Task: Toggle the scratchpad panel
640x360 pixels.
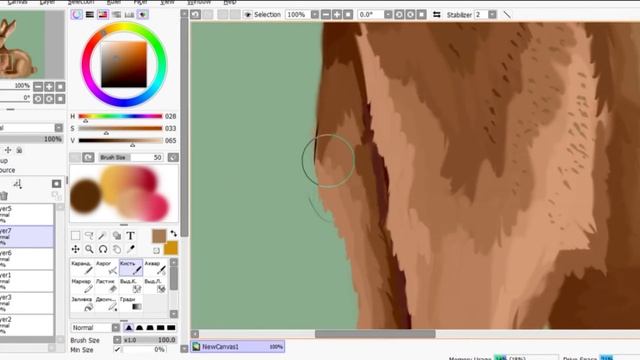Action: click(x=142, y=15)
